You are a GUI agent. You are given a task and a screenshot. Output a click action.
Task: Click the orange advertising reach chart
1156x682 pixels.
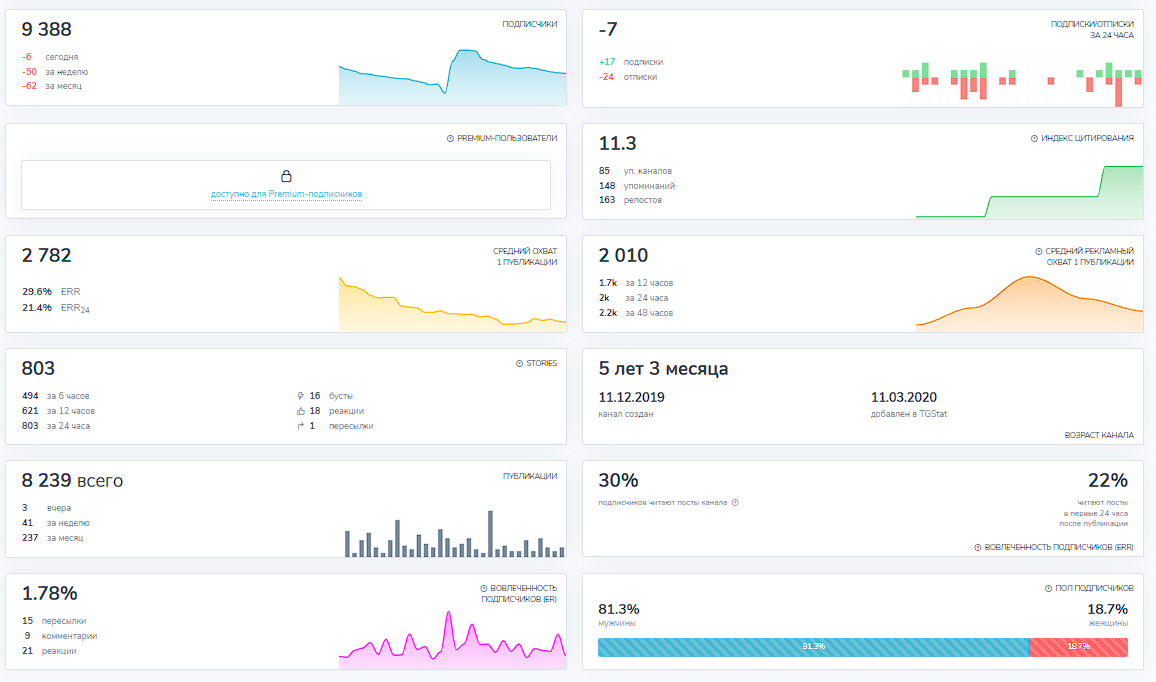(x=1029, y=304)
